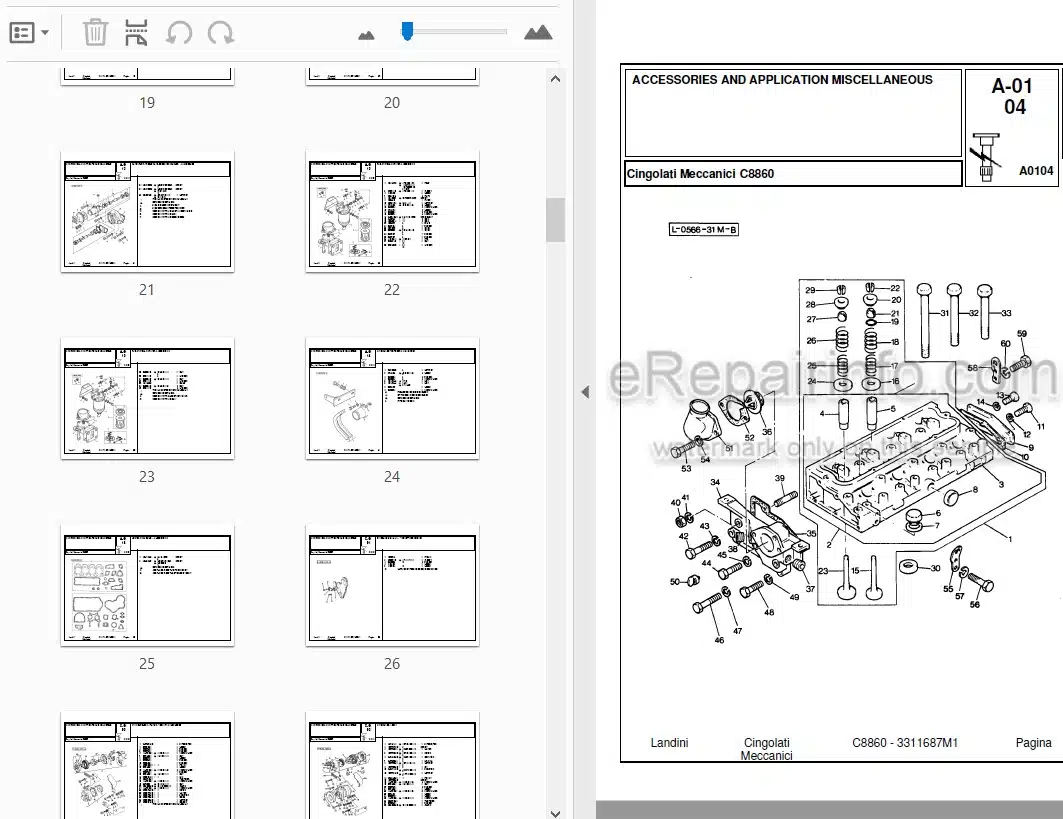Click the 'Cingolati Meccanici C8860' title
Image resolution: width=1063 pixels, height=819 pixels.
pyautogui.click(x=700, y=174)
